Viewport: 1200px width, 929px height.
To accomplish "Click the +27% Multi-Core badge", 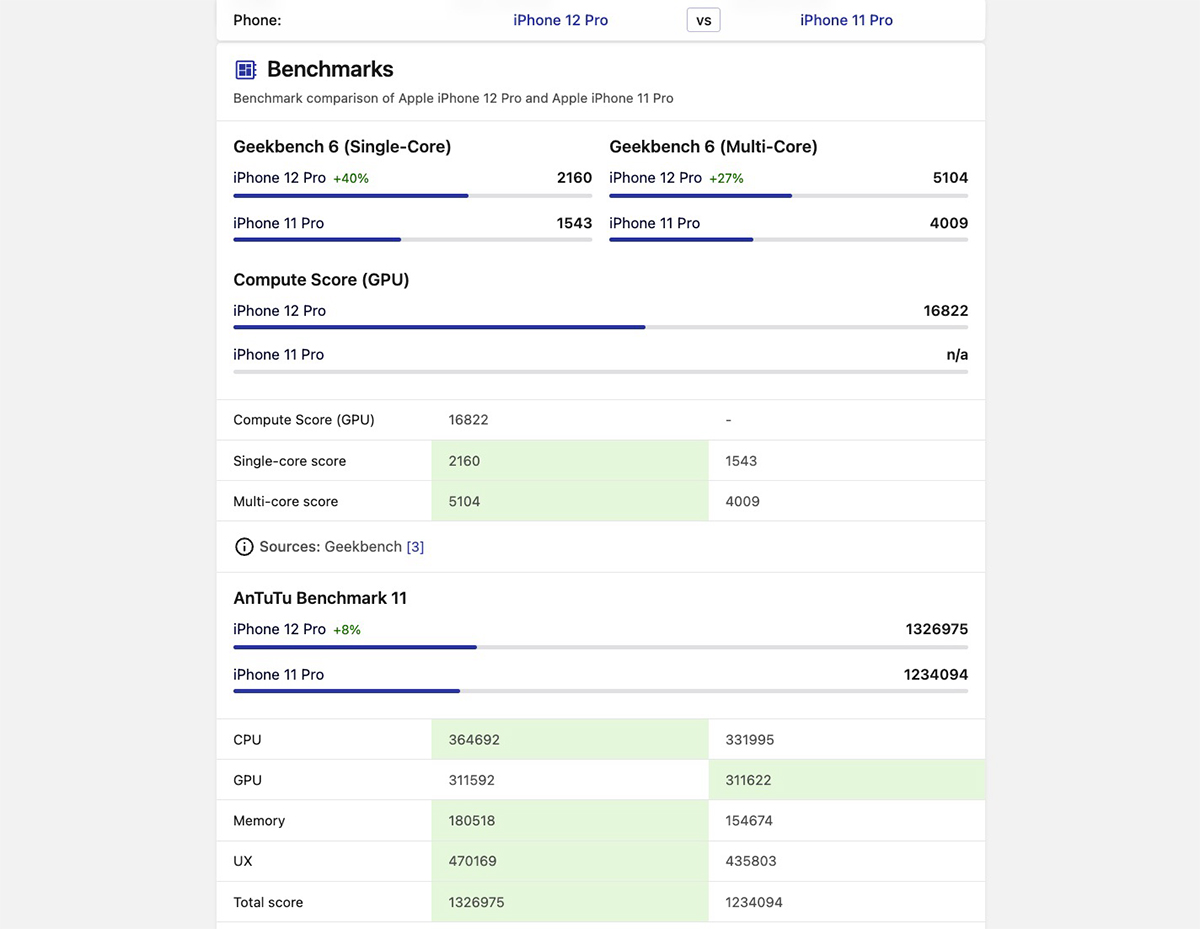I will point(726,179).
